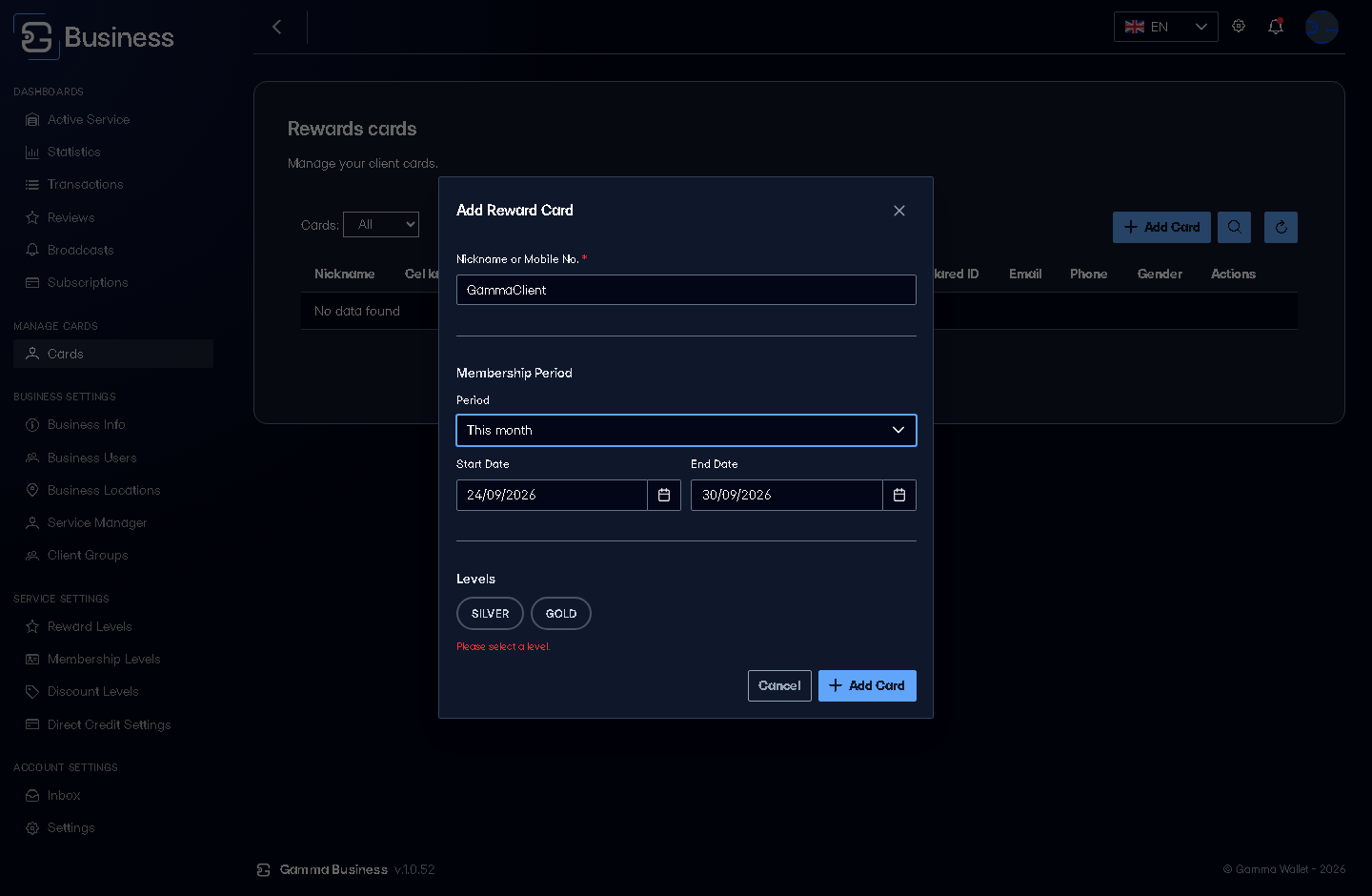This screenshot has width=1372, height=896.
Task: Toggle the SILVER level chip
Action: tap(490, 614)
